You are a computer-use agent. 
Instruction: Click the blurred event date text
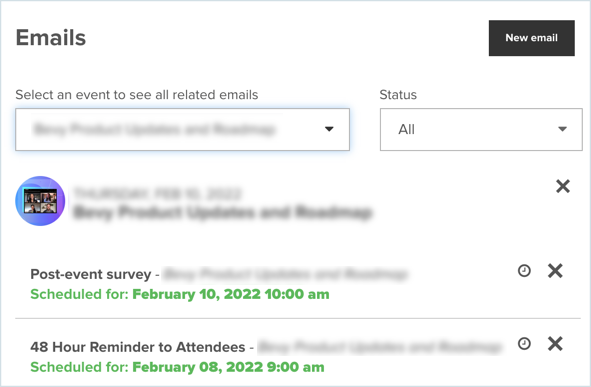point(157,193)
